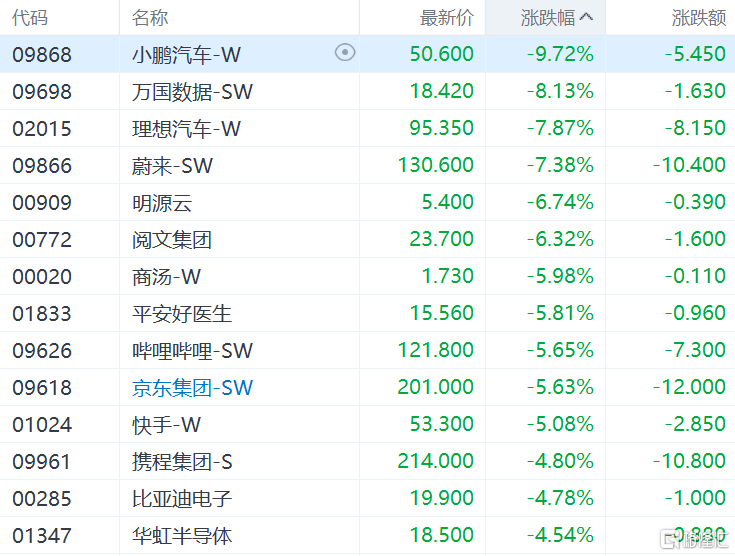
Task: Select the 华虹半导体 name
Action: tap(182, 536)
